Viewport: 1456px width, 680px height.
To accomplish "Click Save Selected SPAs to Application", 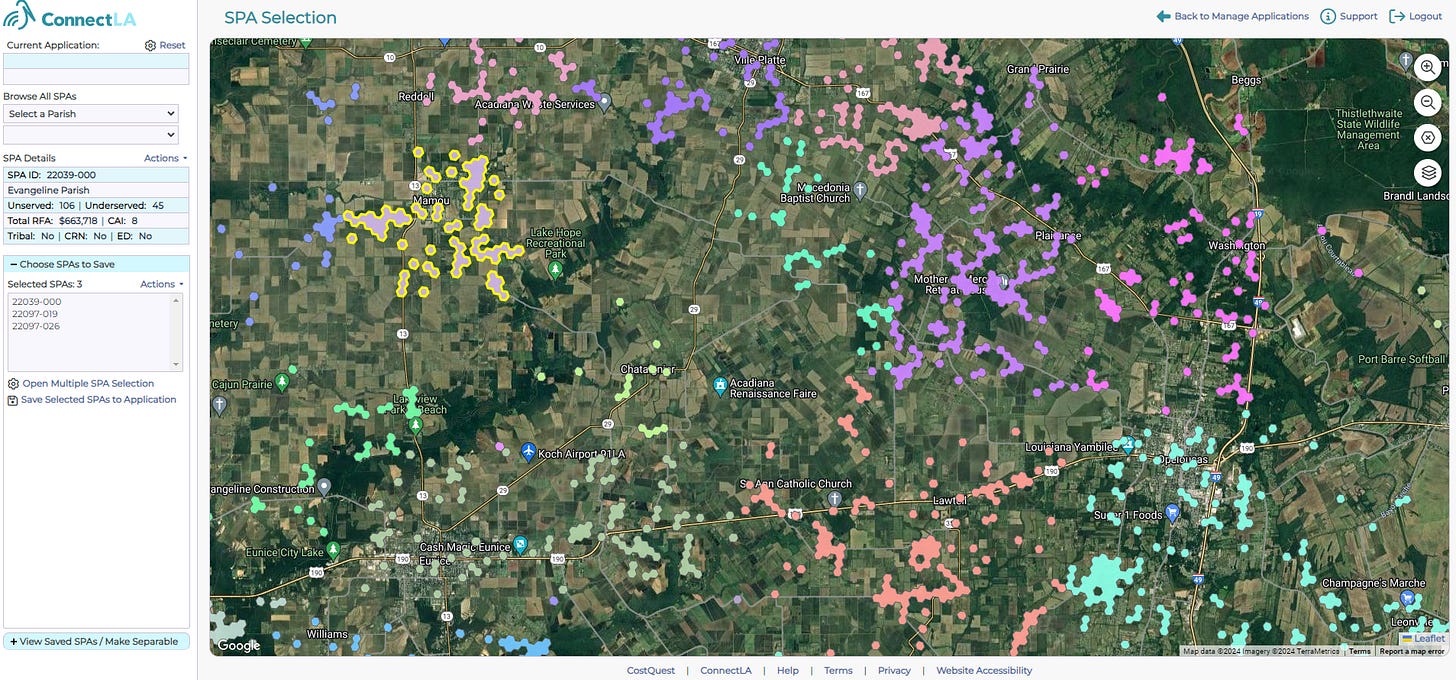I will (x=98, y=400).
